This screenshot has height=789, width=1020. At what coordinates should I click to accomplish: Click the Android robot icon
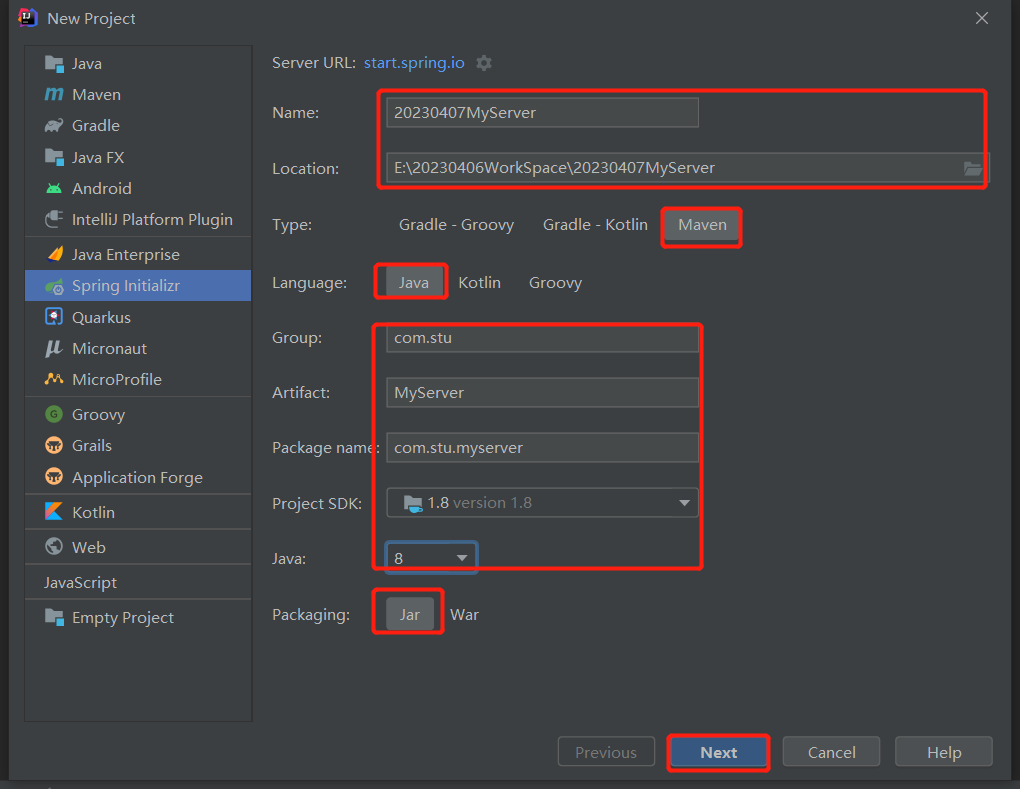54,189
